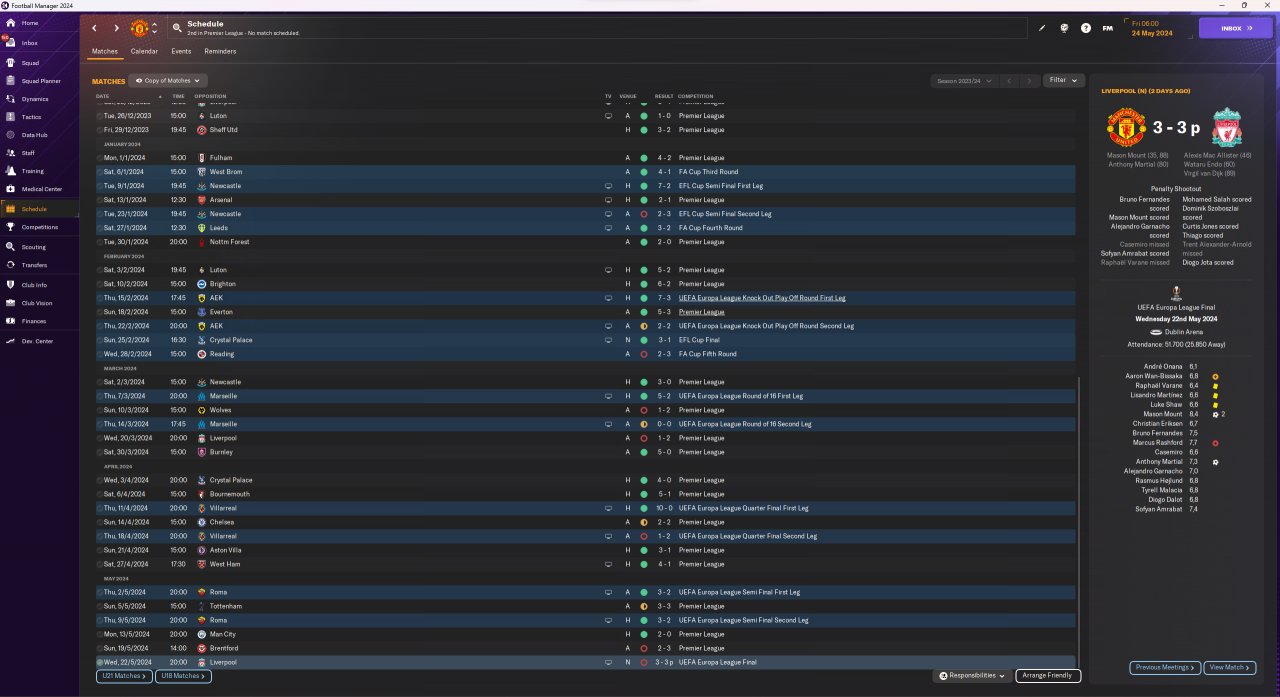This screenshot has height=697, width=1280.
Task: Open the Competitions trophy icon
Action: point(11,227)
